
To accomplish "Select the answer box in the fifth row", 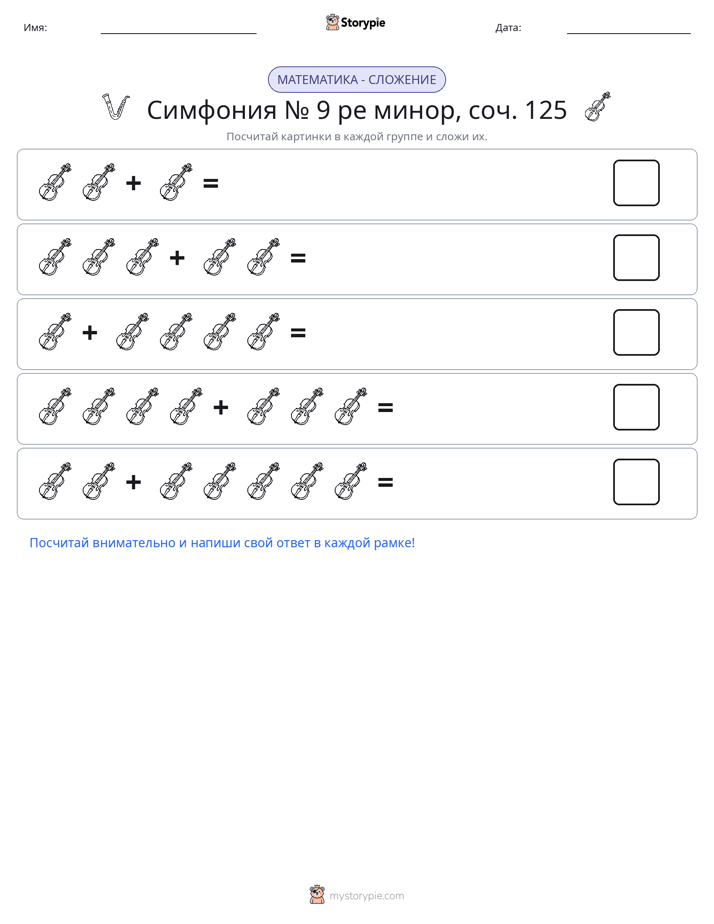I will tap(636, 482).
